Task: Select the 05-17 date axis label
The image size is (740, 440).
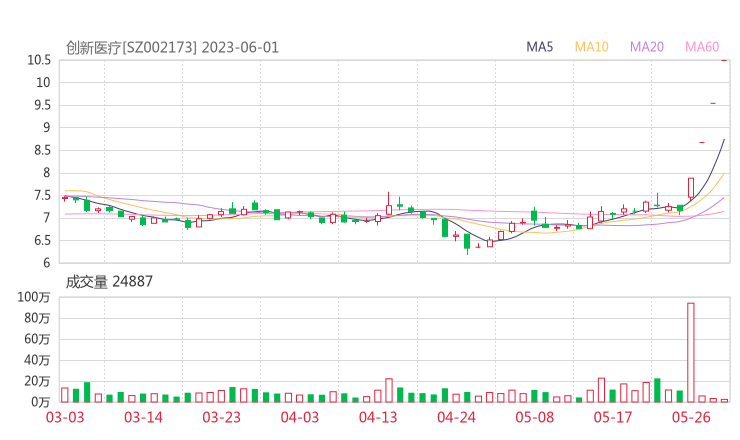Action: [x=613, y=417]
